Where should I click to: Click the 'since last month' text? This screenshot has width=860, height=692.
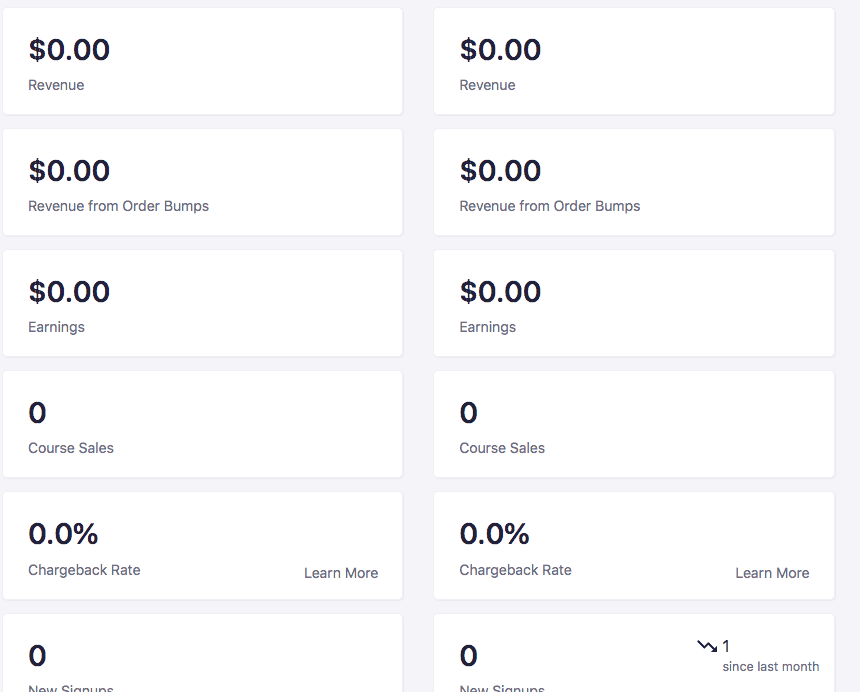(x=771, y=667)
